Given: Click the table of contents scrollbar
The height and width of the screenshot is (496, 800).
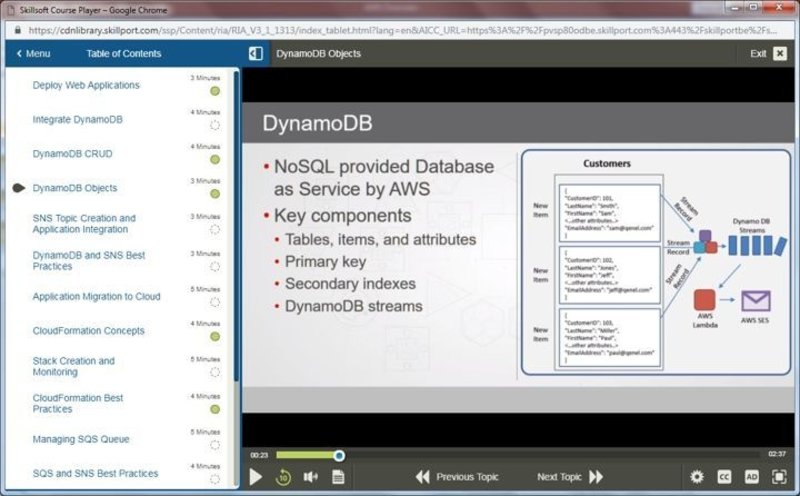Looking at the screenshot, I should [x=236, y=226].
